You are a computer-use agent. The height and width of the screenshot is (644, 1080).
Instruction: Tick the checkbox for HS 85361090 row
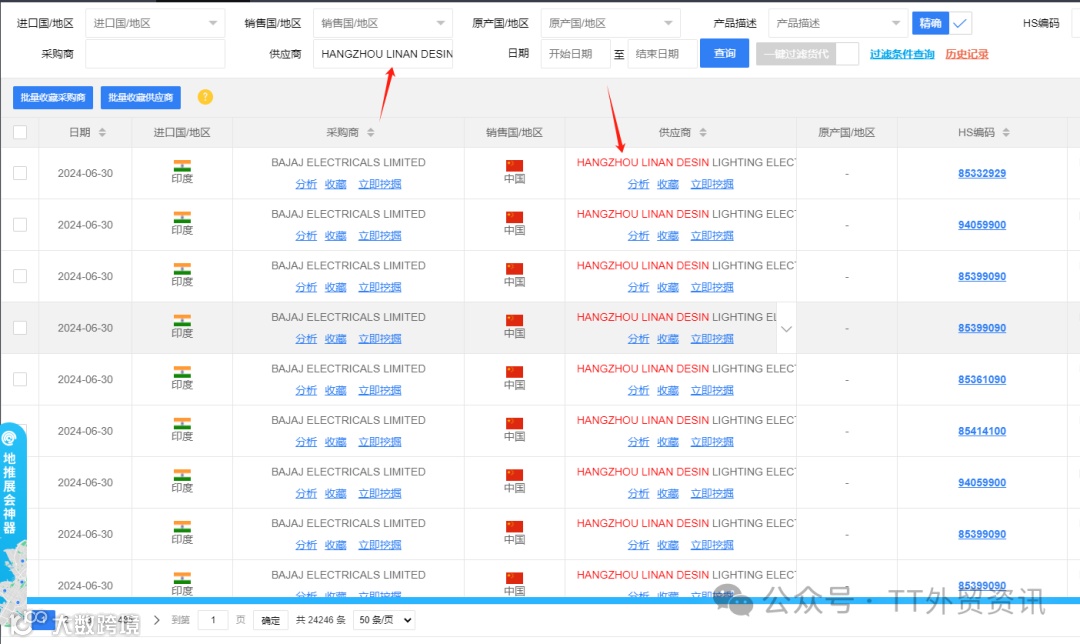point(20,379)
